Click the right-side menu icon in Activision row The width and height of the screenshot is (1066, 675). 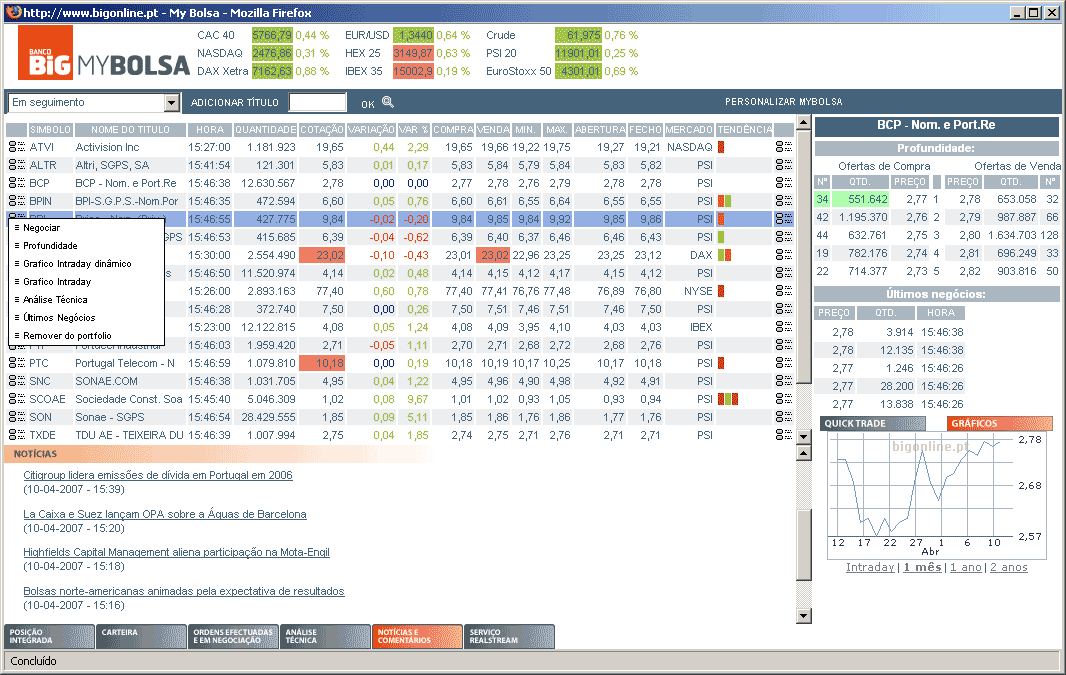784,147
